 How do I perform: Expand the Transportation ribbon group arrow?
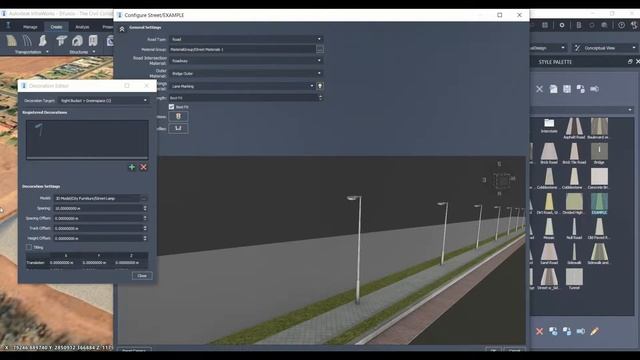pyautogui.click(x=47, y=52)
